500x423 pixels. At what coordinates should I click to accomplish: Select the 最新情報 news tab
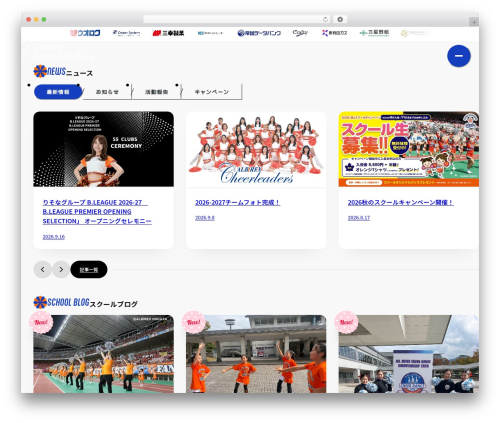58,92
